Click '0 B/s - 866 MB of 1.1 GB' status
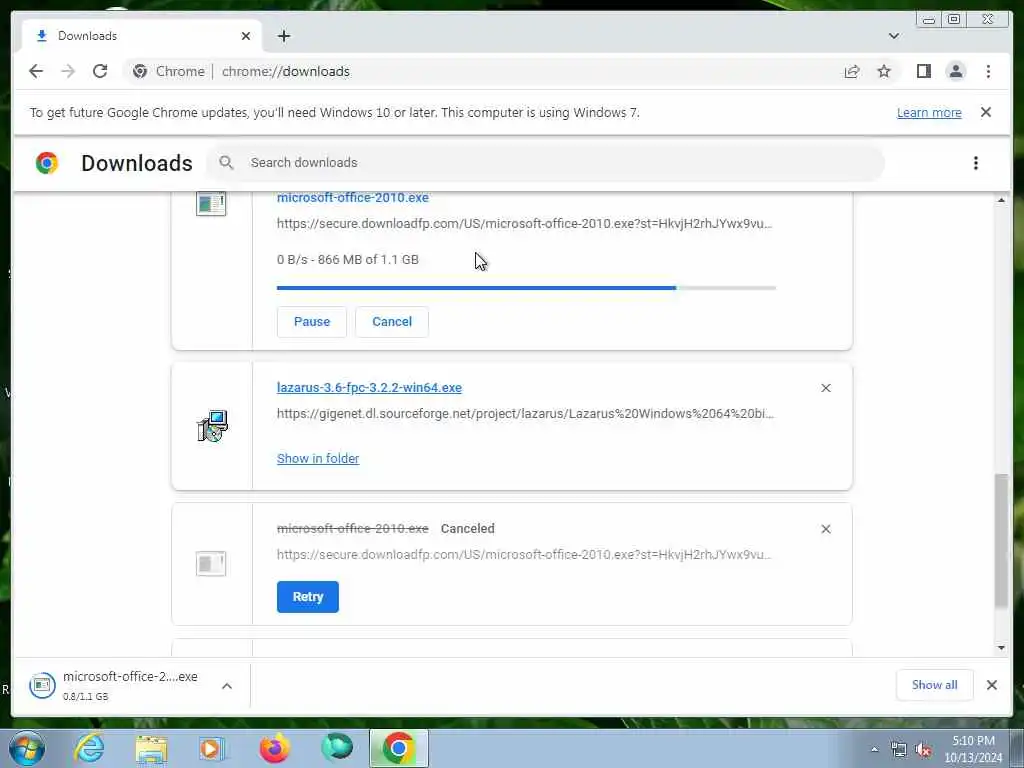The image size is (1024, 768). click(x=347, y=259)
